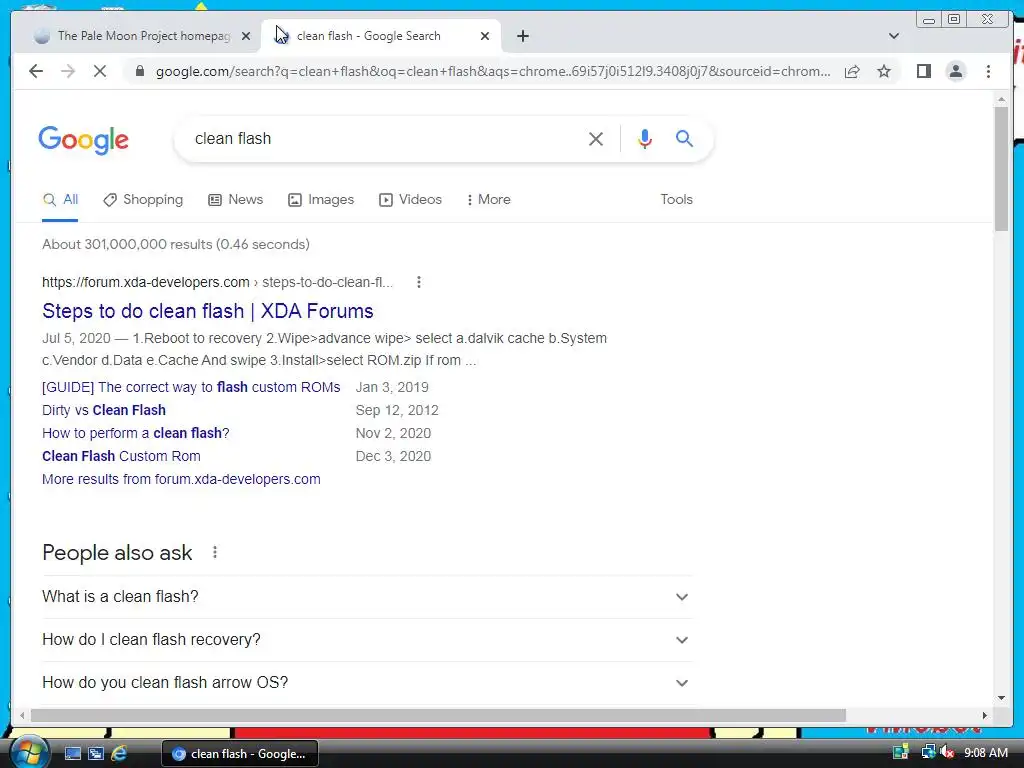Click horizontal scrollbar right arrow
This screenshot has width=1024, height=768.
(985, 716)
